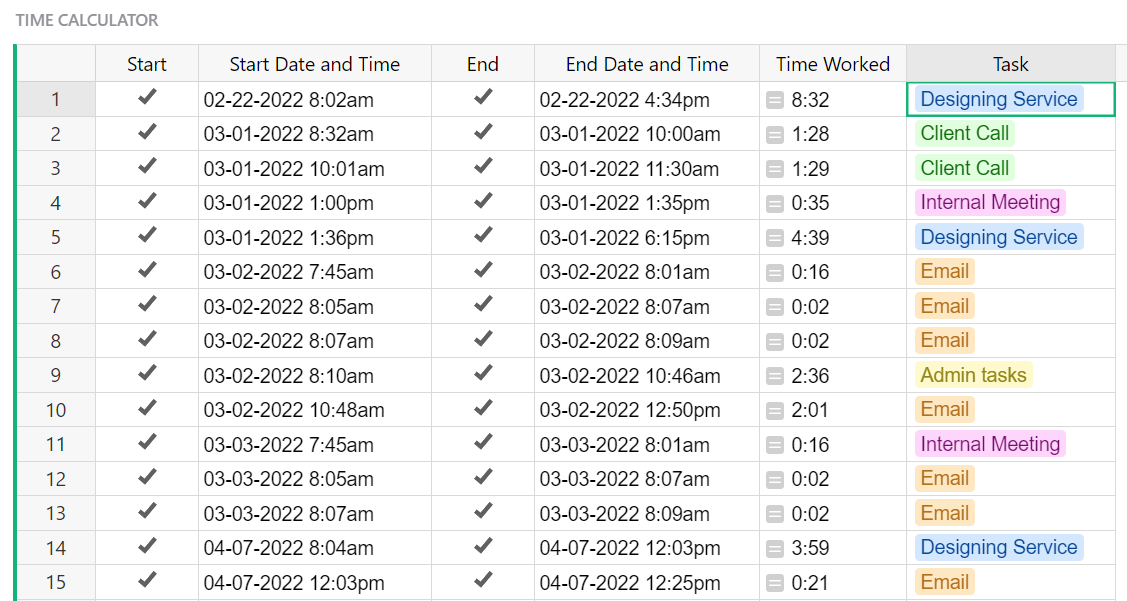Click the Client Call label in row 2
The image size is (1127, 601).
(x=964, y=133)
